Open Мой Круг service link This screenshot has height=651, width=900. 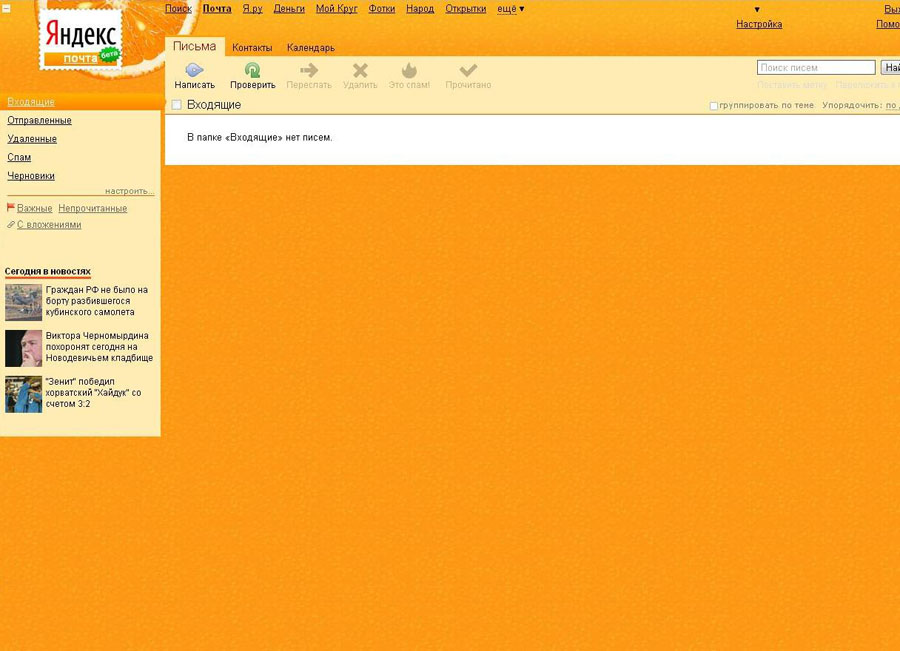coord(336,9)
